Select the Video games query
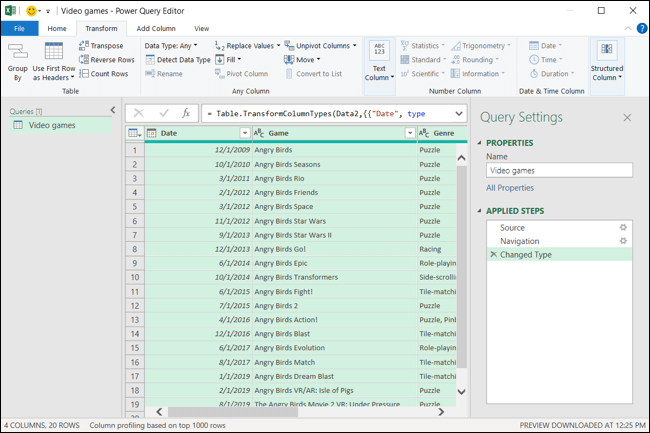Screen dimensions: 650x433 click(61, 125)
